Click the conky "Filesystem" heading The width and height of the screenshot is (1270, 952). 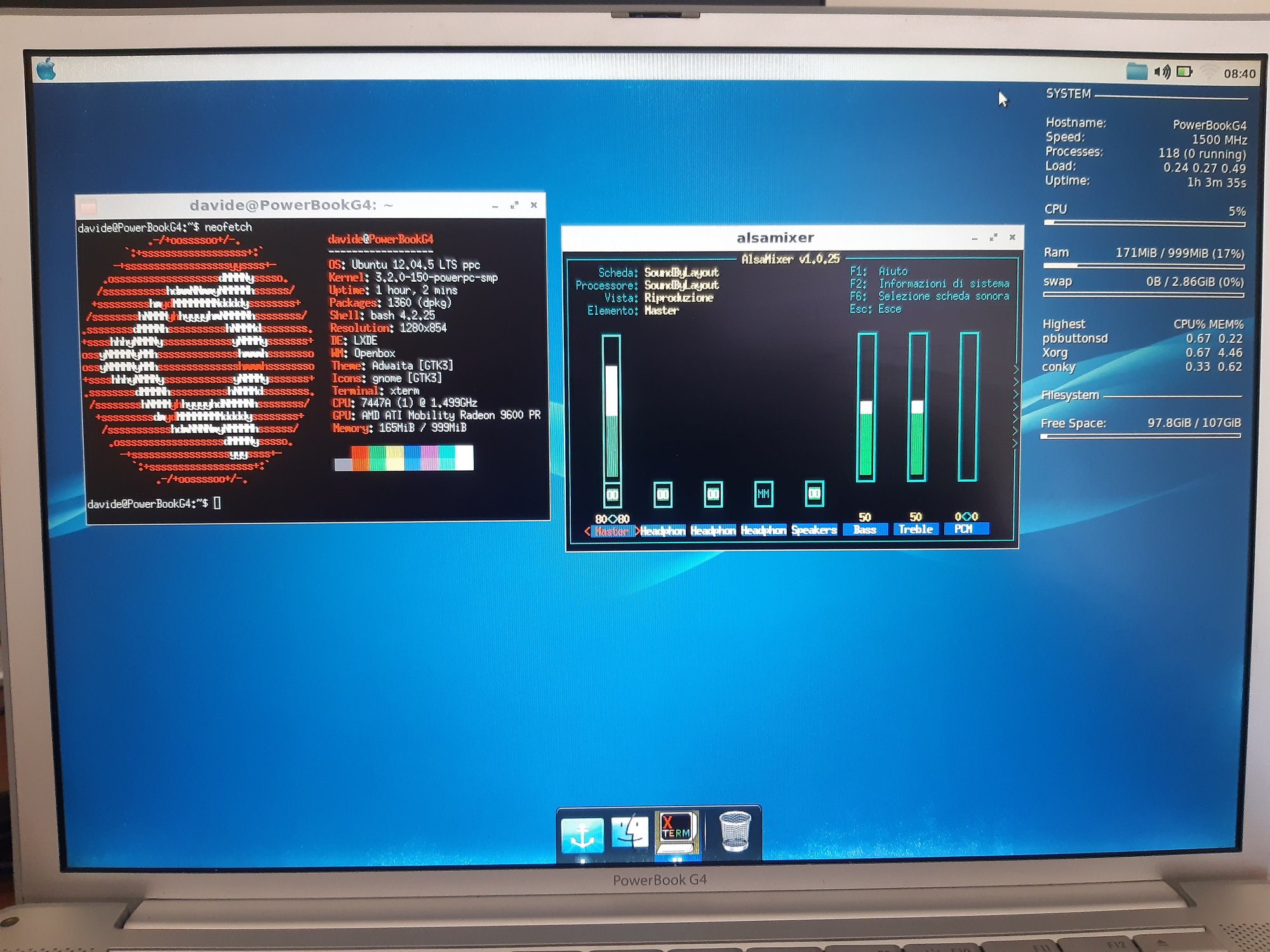click(1070, 395)
